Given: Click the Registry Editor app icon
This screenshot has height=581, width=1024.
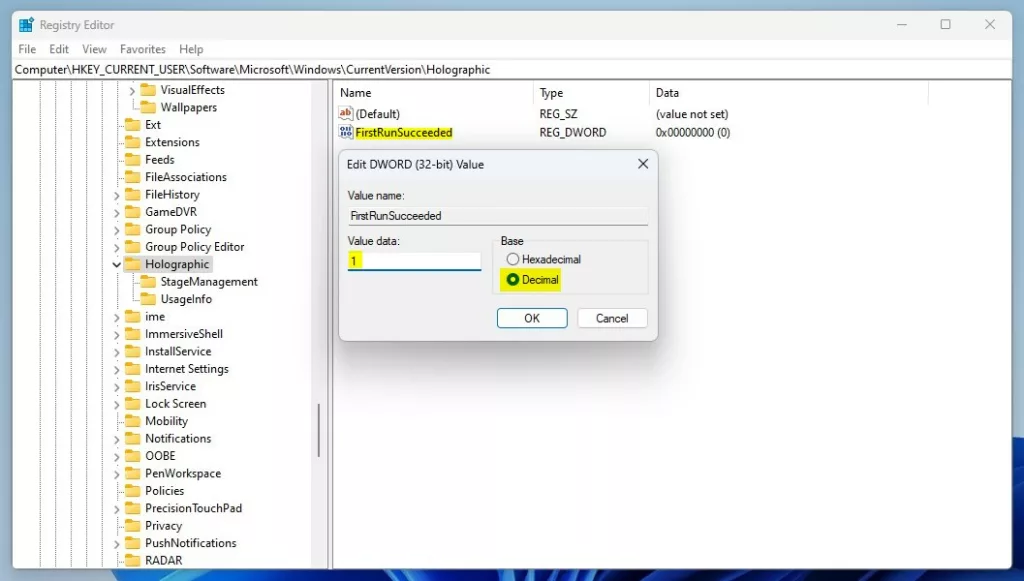Looking at the screenshot, I should click(x=26, y=25).
